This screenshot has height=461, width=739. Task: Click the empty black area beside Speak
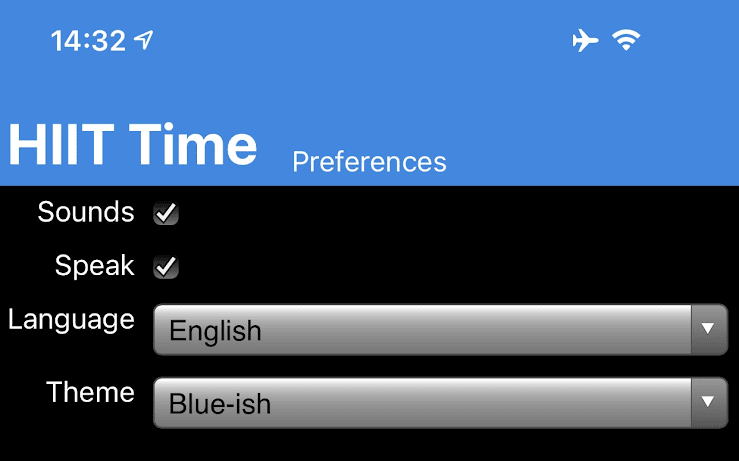(450, 267)
